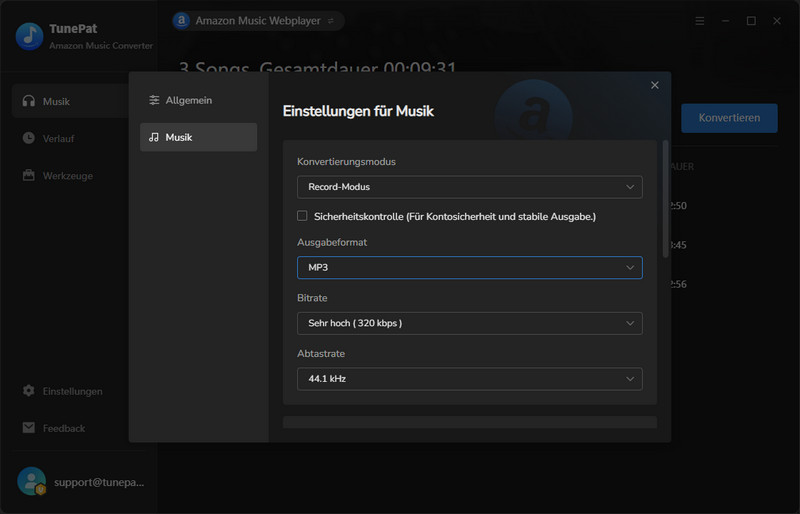800x514 pixels.
Task: Click the settings dialog vertical scrollbar
Action: 665,199
